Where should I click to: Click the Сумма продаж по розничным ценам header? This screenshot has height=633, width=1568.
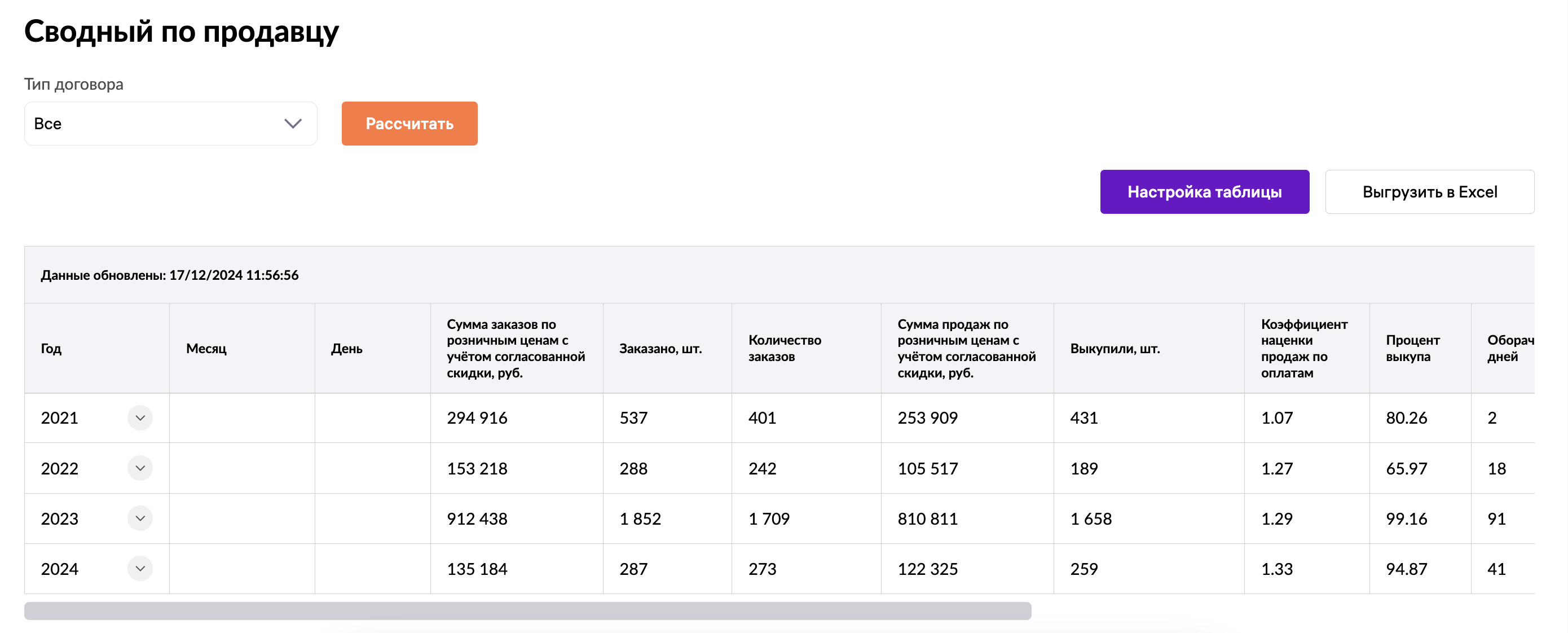click(x=967, y=348)
